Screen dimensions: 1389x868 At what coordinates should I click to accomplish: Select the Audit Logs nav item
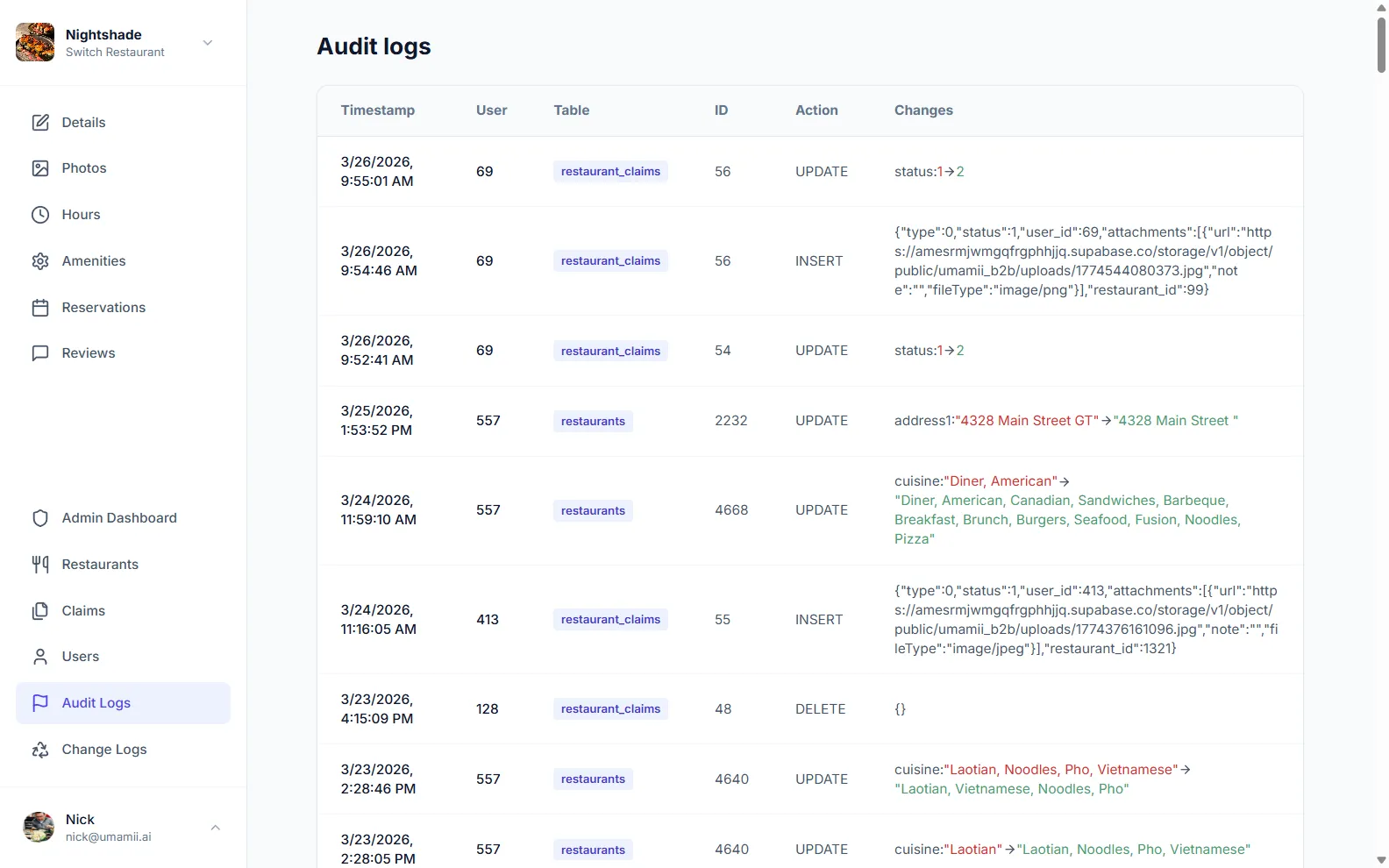tap(123, 703)
